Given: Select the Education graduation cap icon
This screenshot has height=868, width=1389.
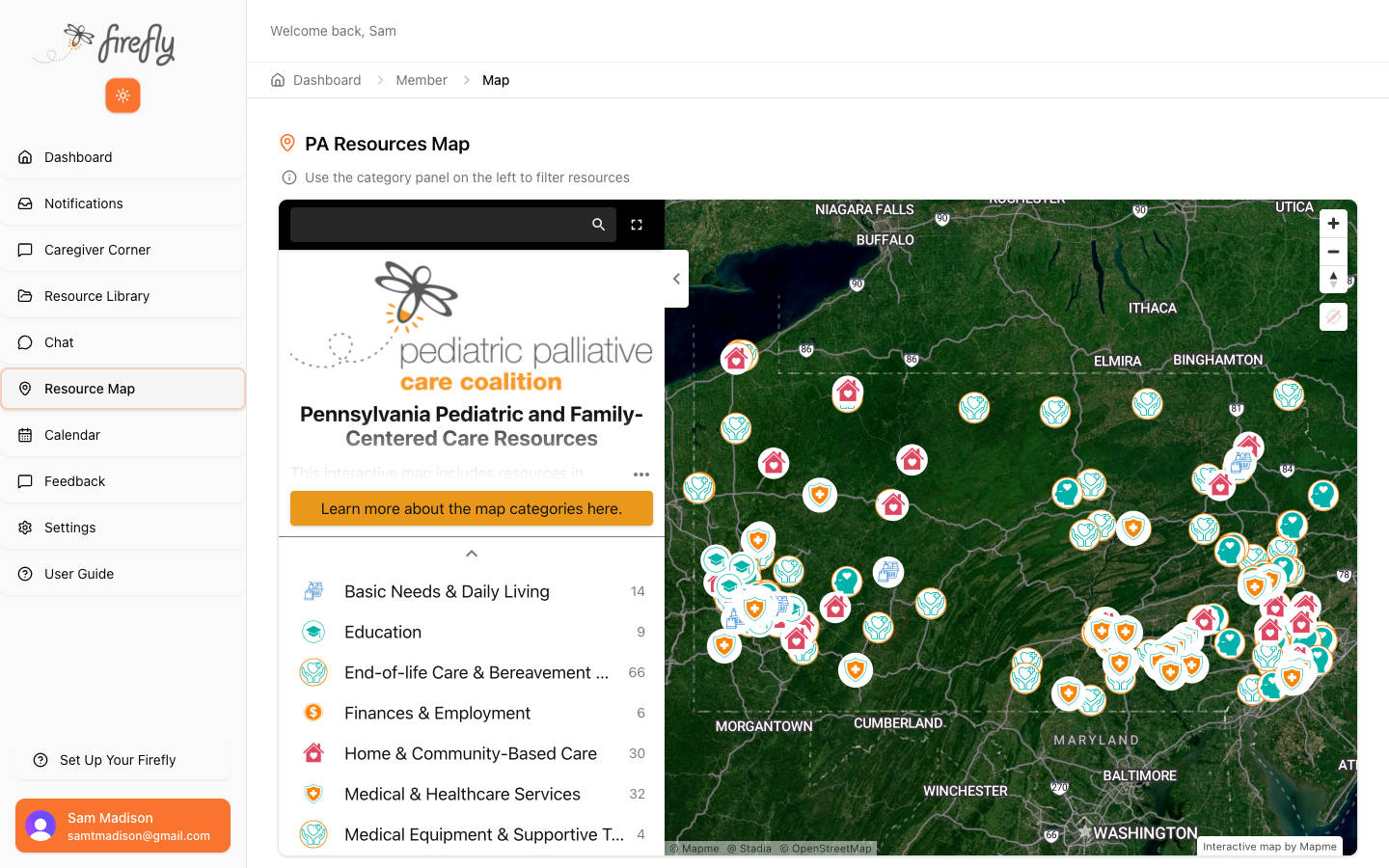Looking at the screenshot, I should (x=313, y=632).
